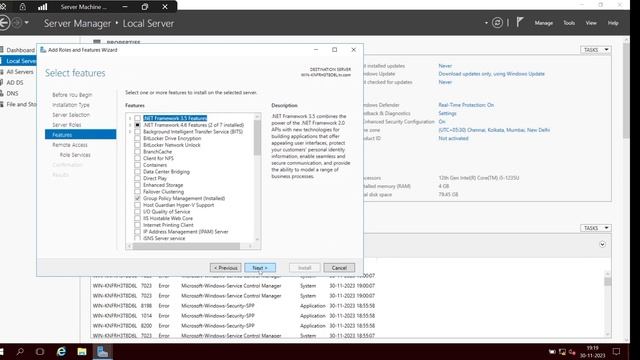Check Background Intelligent Transfer Service checkbox
This screenshot has height=360, width=640.
138,131
